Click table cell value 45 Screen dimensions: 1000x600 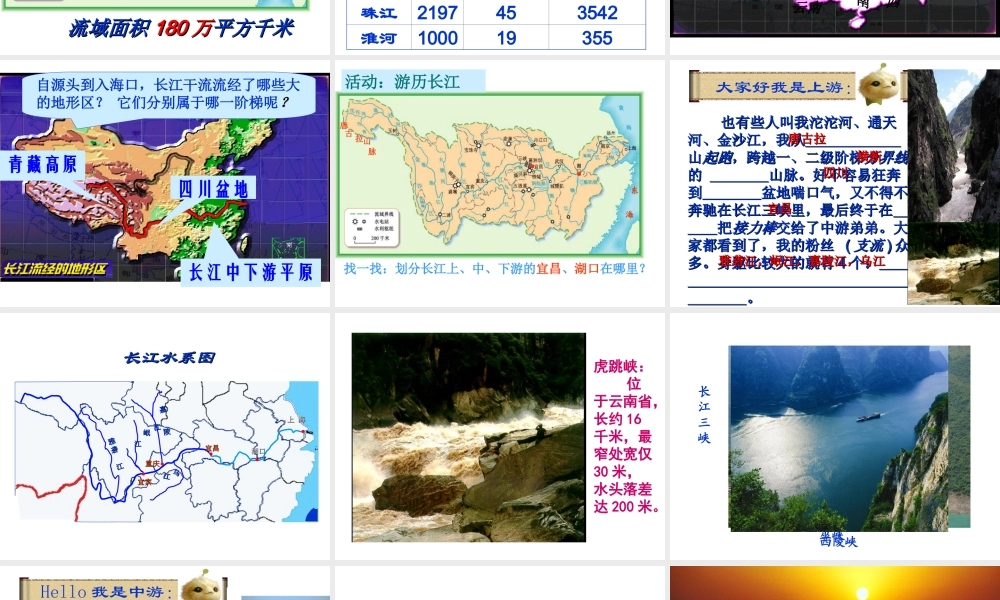tap(506, 13)
